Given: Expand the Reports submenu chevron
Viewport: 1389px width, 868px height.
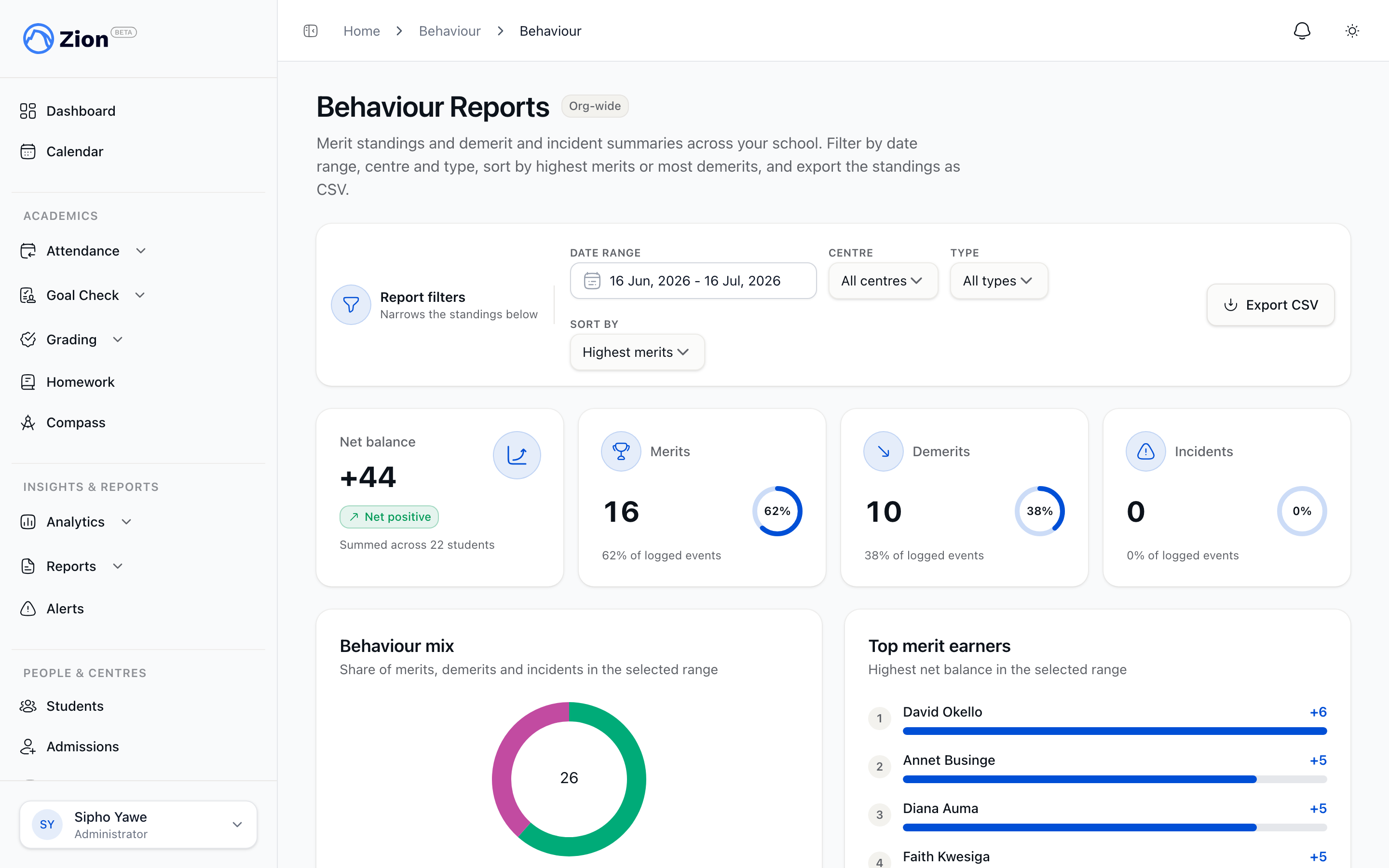Looking at the screenshot, I should tap(118, 566).
